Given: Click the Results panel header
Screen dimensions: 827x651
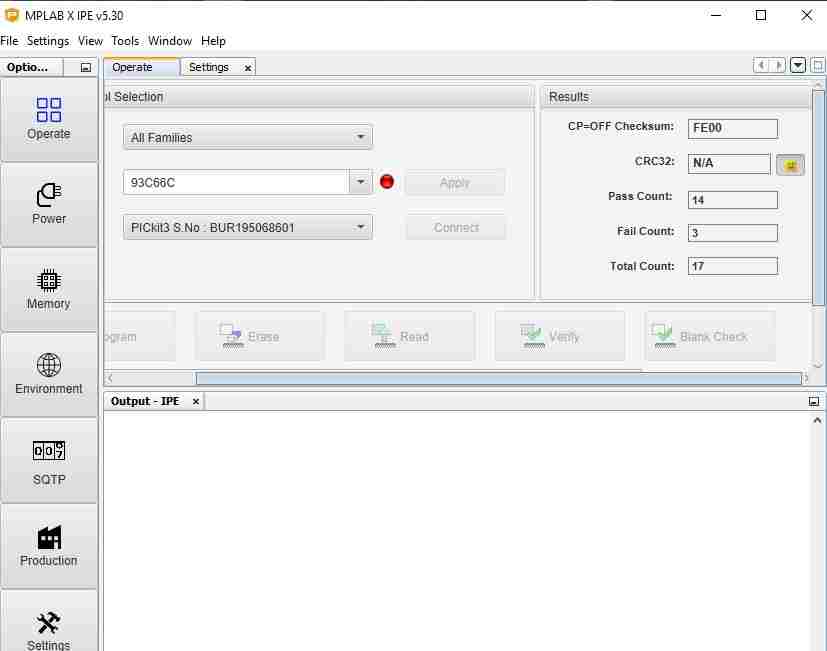Looking at the screenshot, I should pos(676,97).
